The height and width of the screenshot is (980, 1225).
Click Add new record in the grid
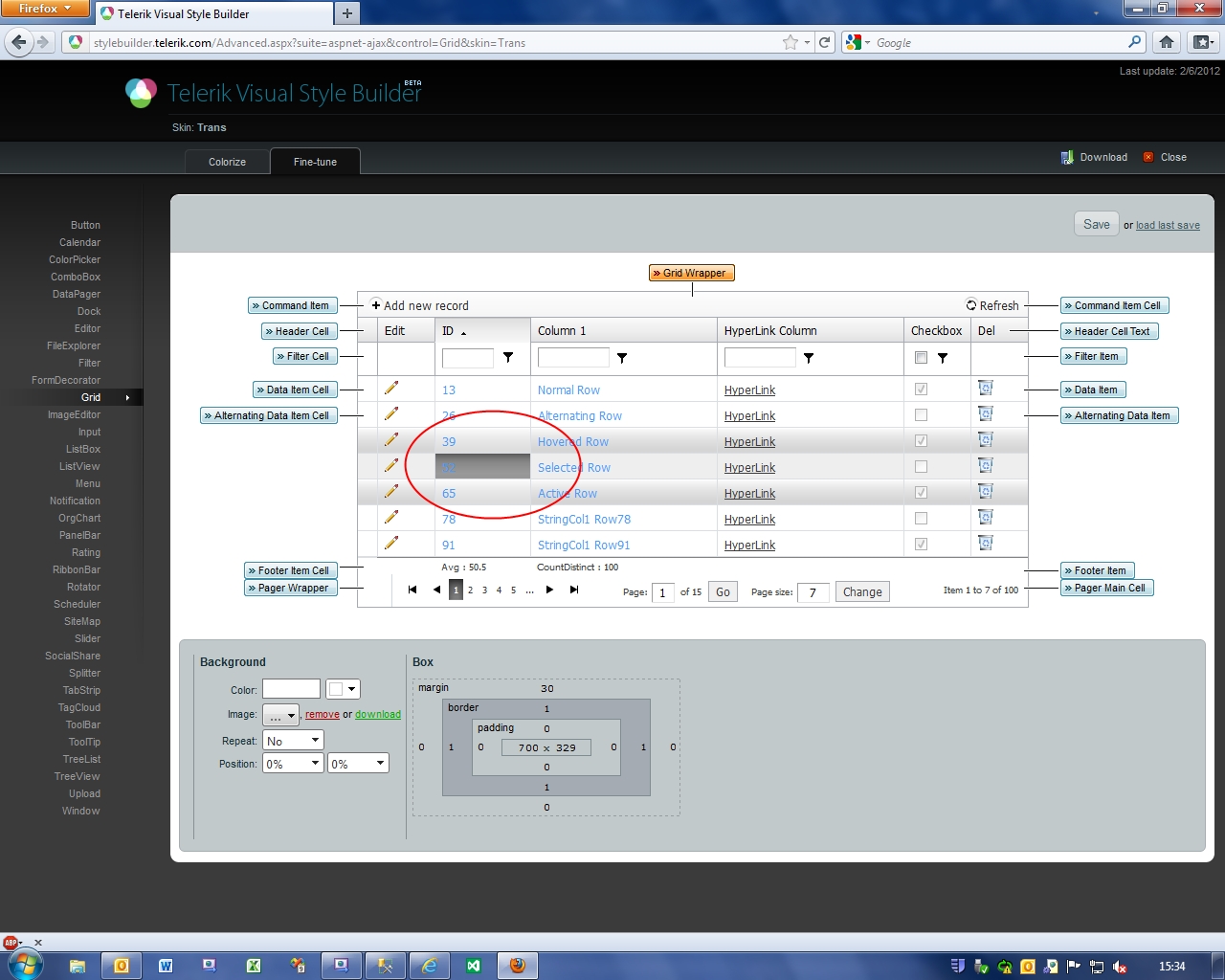click(x=420, y=305)
